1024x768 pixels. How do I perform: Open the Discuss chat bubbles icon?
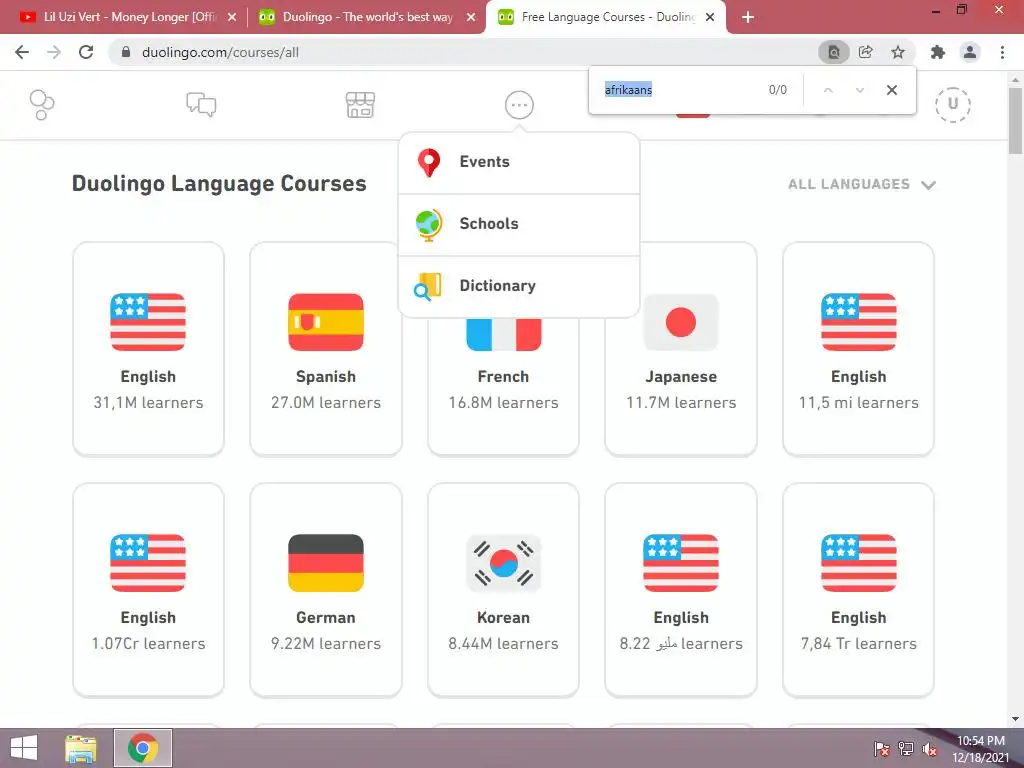[201, 104]
